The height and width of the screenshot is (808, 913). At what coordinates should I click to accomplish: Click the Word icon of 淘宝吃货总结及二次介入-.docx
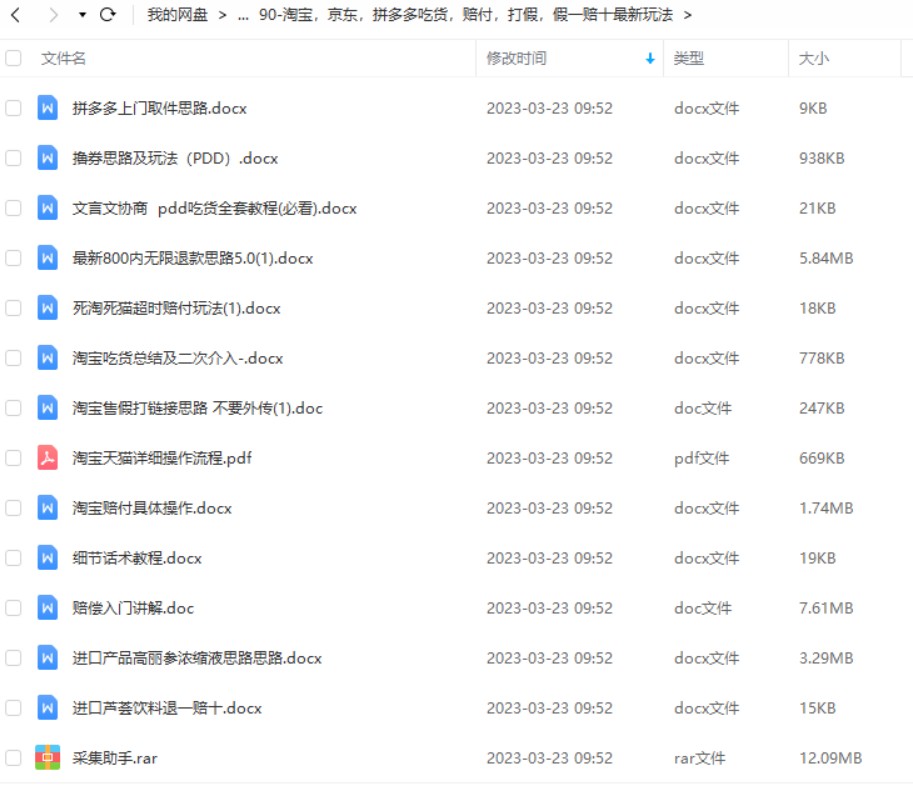48,358
